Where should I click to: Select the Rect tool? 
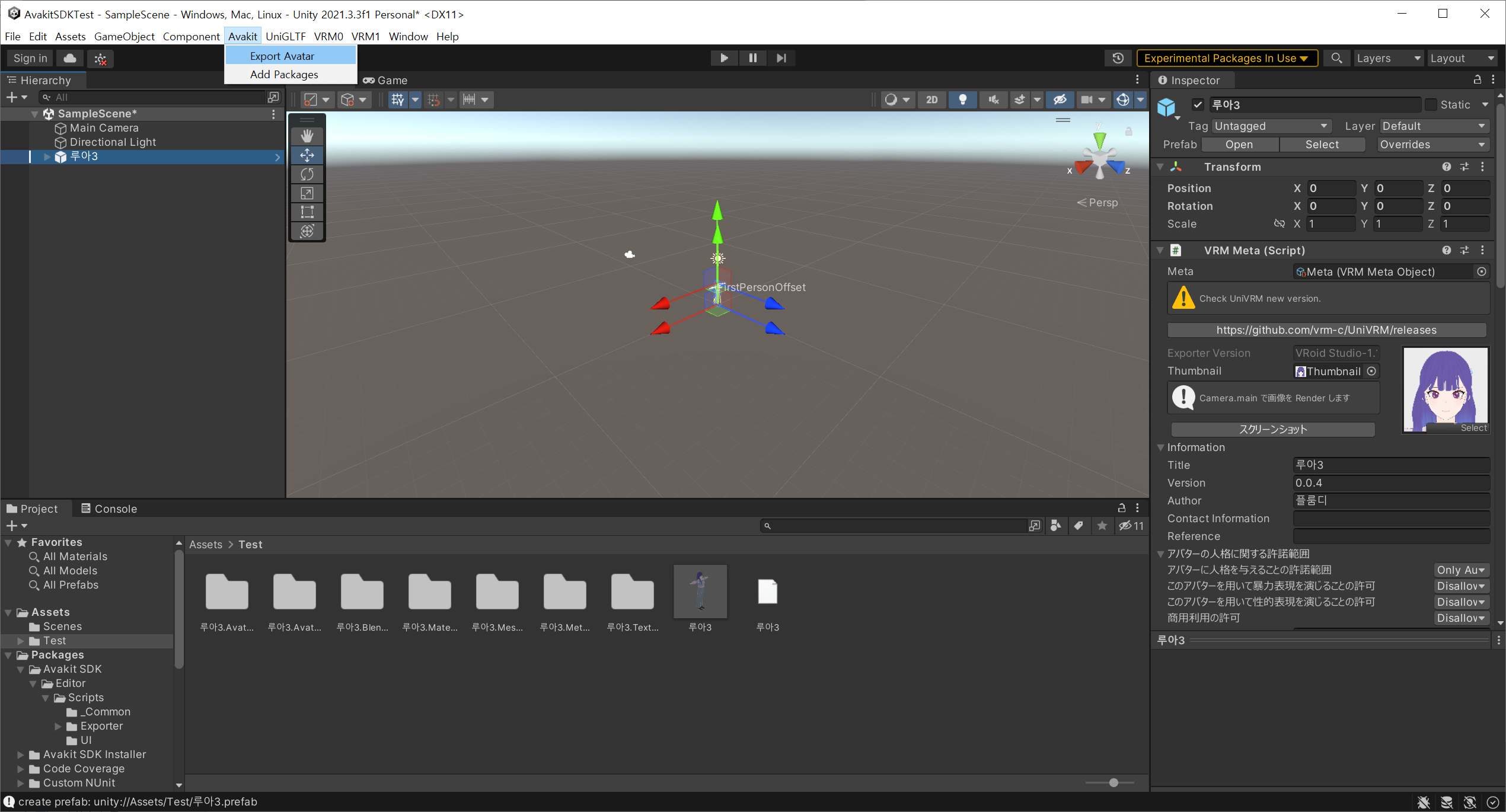tap(307, 212)
